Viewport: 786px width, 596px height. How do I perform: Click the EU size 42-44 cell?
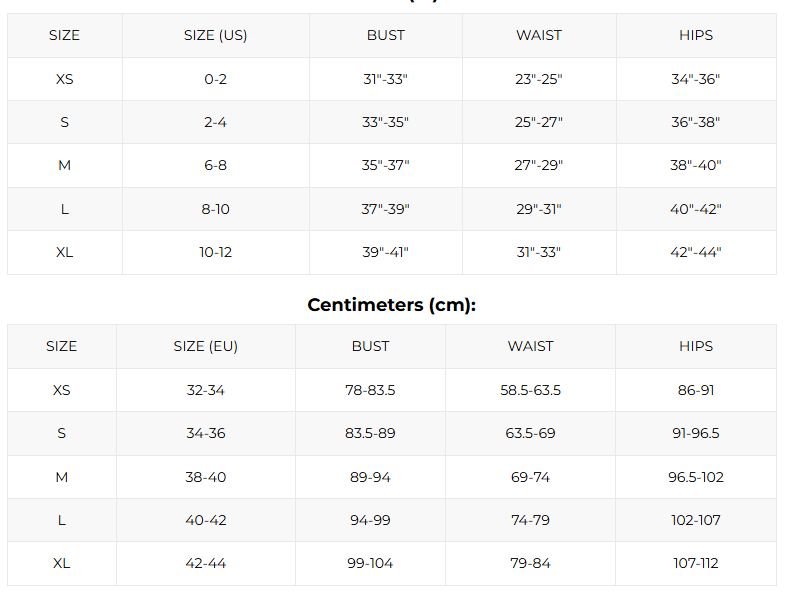point(205,563)
